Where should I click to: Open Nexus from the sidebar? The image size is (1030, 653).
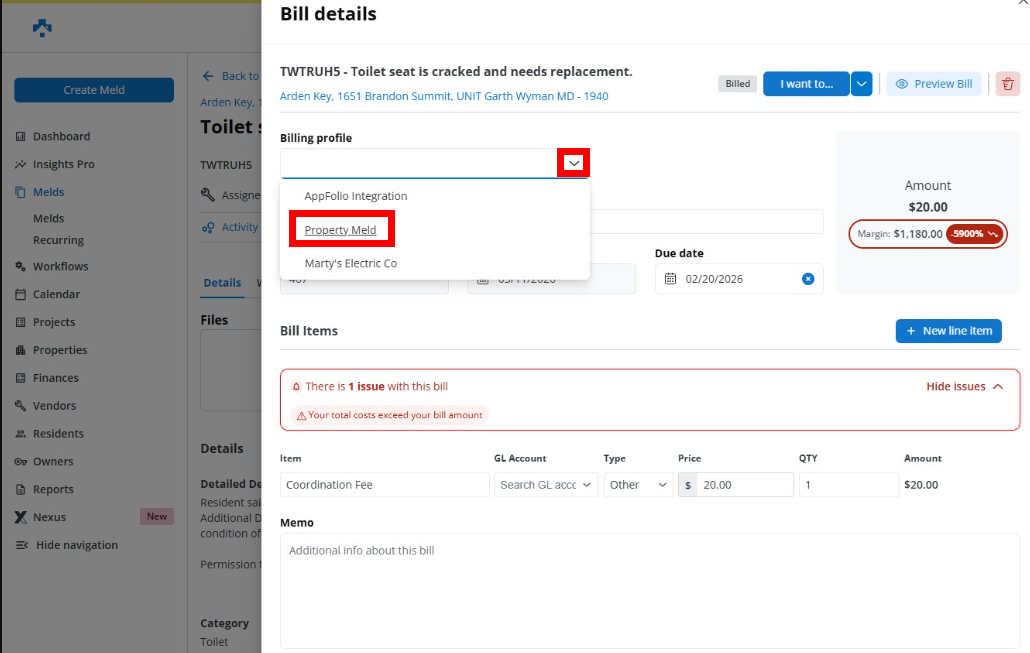tap(51, 517)
